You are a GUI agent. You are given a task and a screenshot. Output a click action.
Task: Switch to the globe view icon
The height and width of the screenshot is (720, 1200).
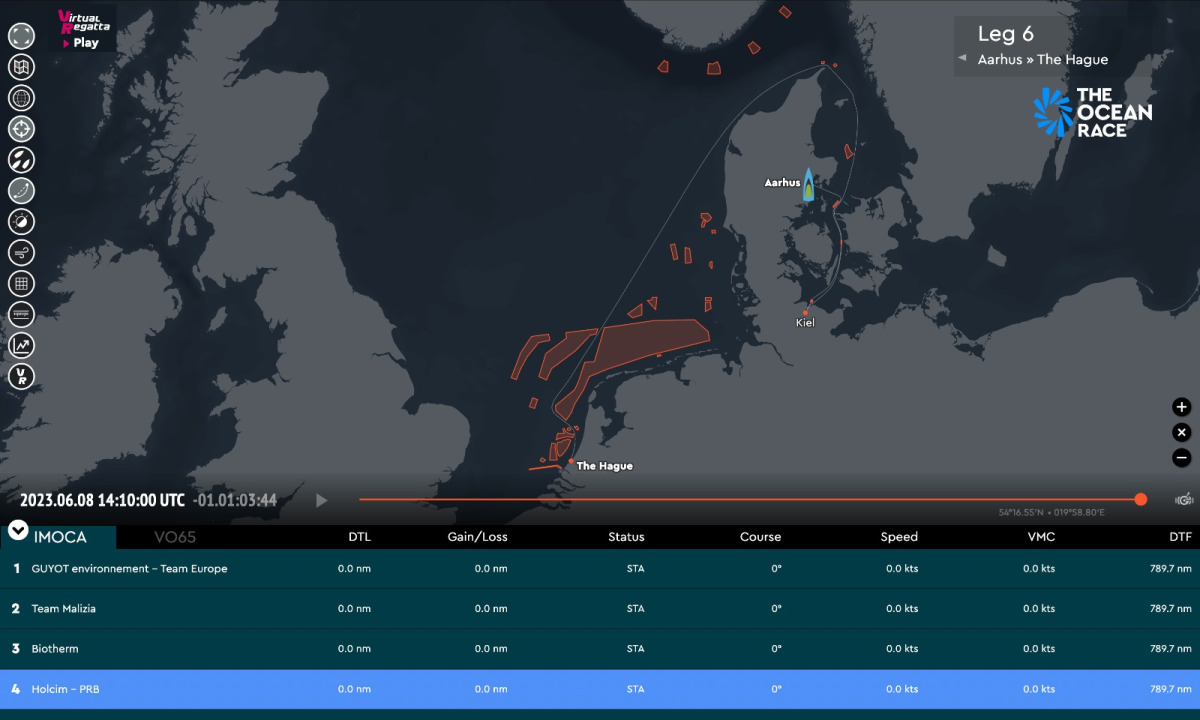click(x=22, y=98)
